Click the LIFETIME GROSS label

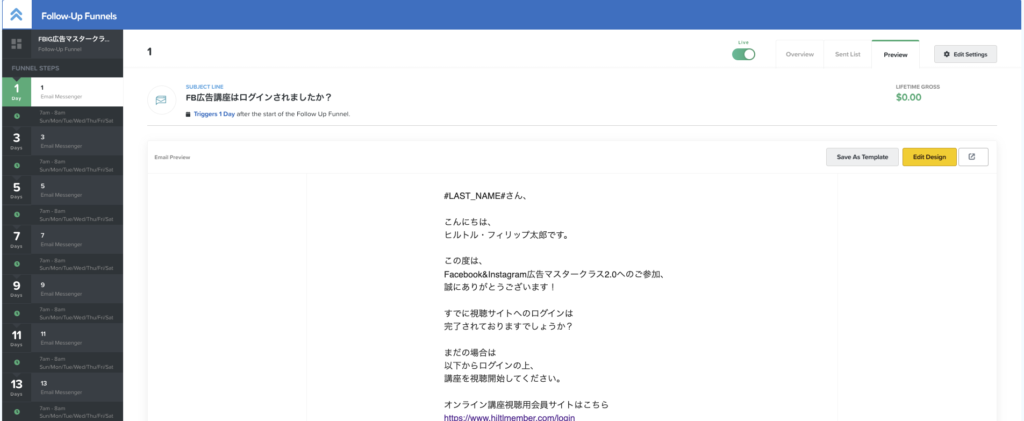pos(918,86)
